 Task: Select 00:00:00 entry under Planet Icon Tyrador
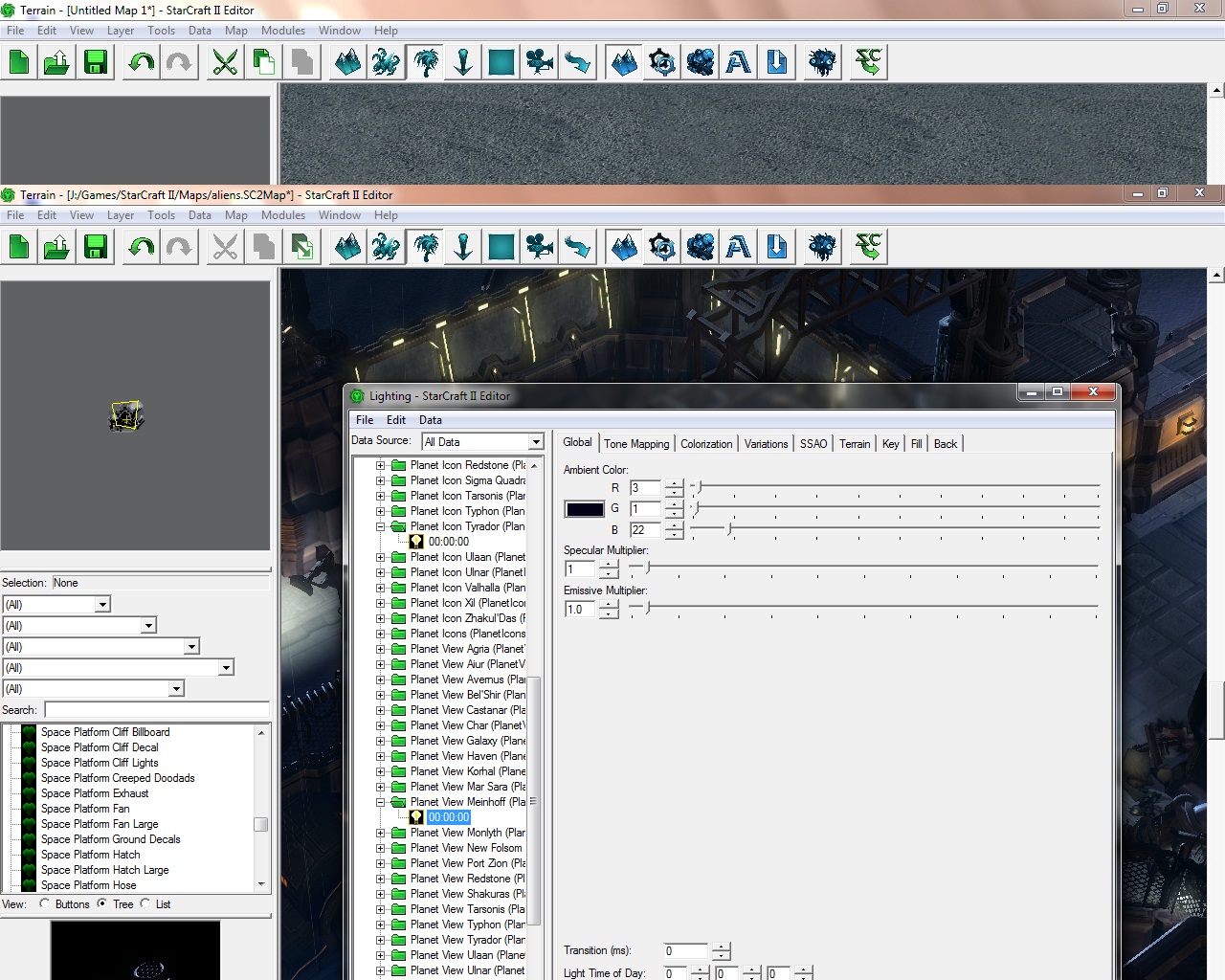pos(448,542)
